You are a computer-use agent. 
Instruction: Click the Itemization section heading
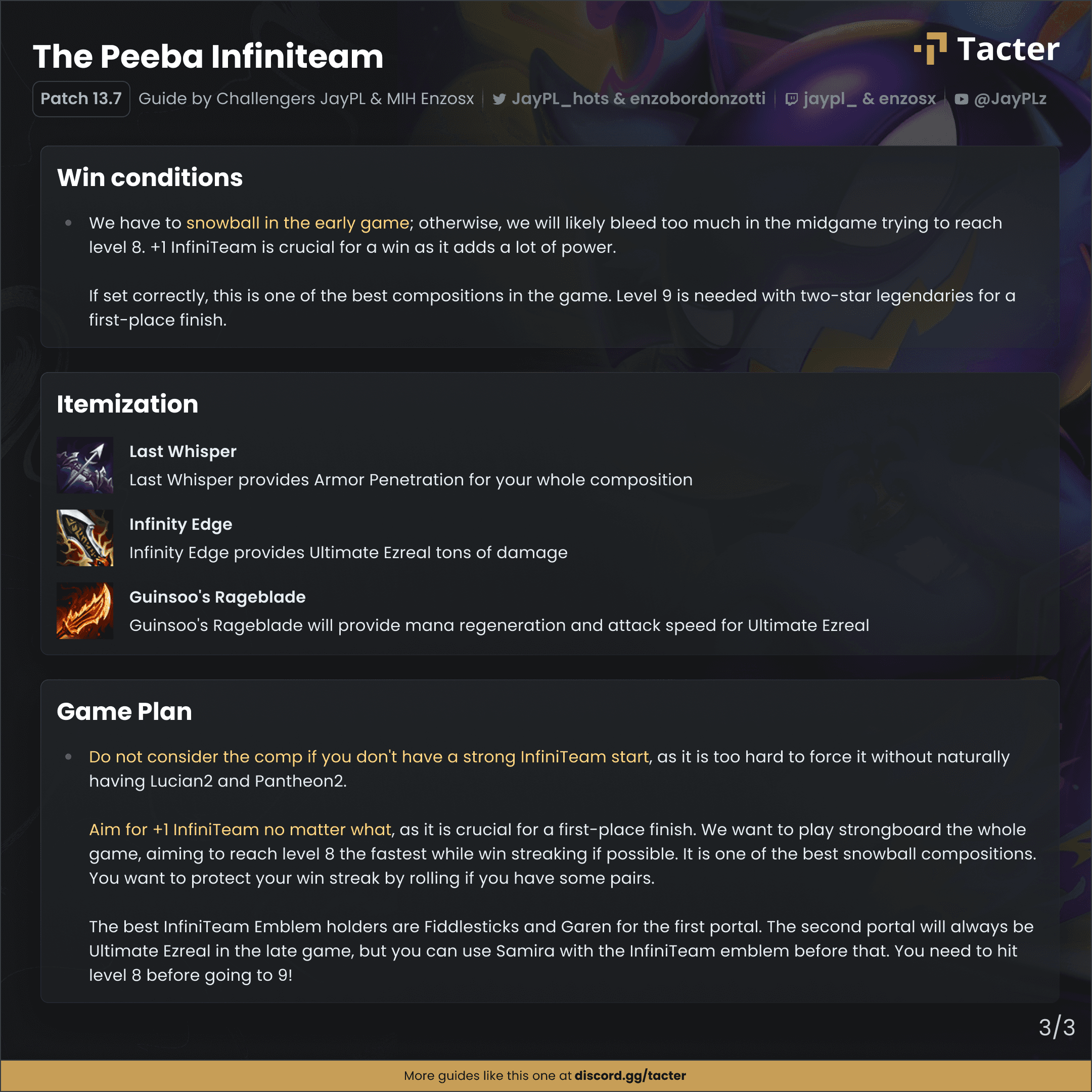pos(128,404)
